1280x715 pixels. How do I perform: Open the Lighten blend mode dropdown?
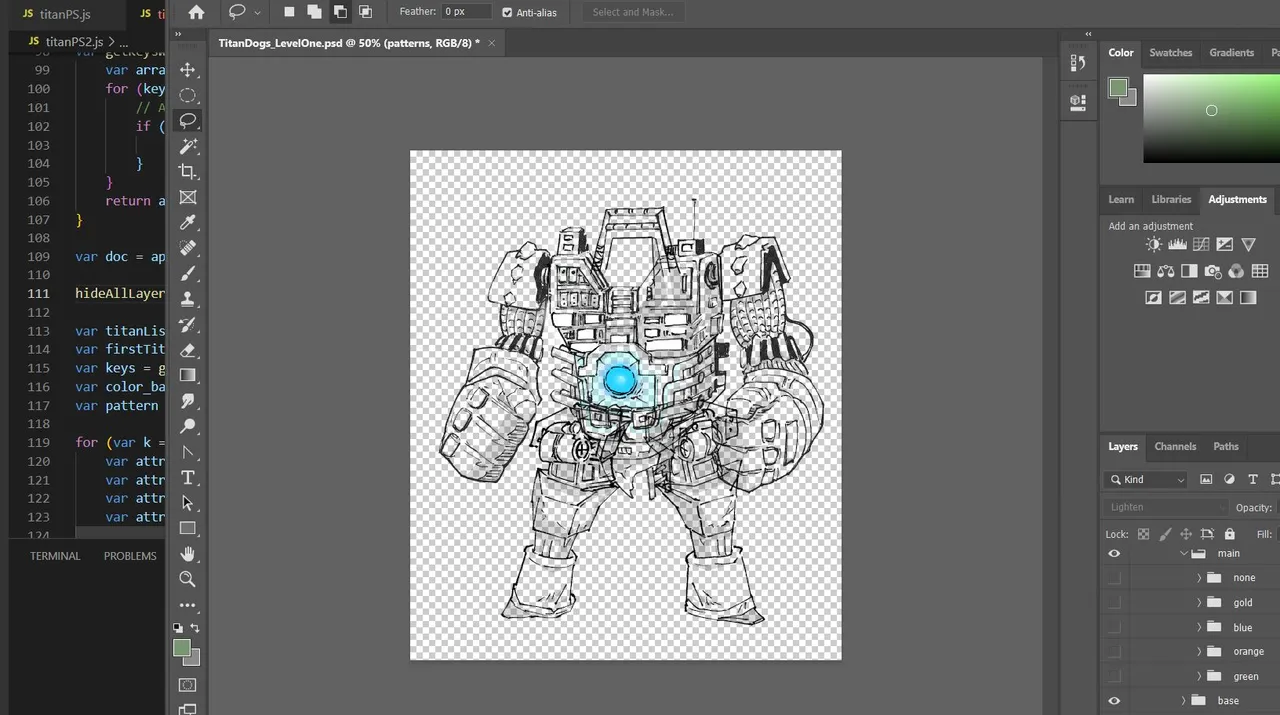click(x=1165, y=507)
